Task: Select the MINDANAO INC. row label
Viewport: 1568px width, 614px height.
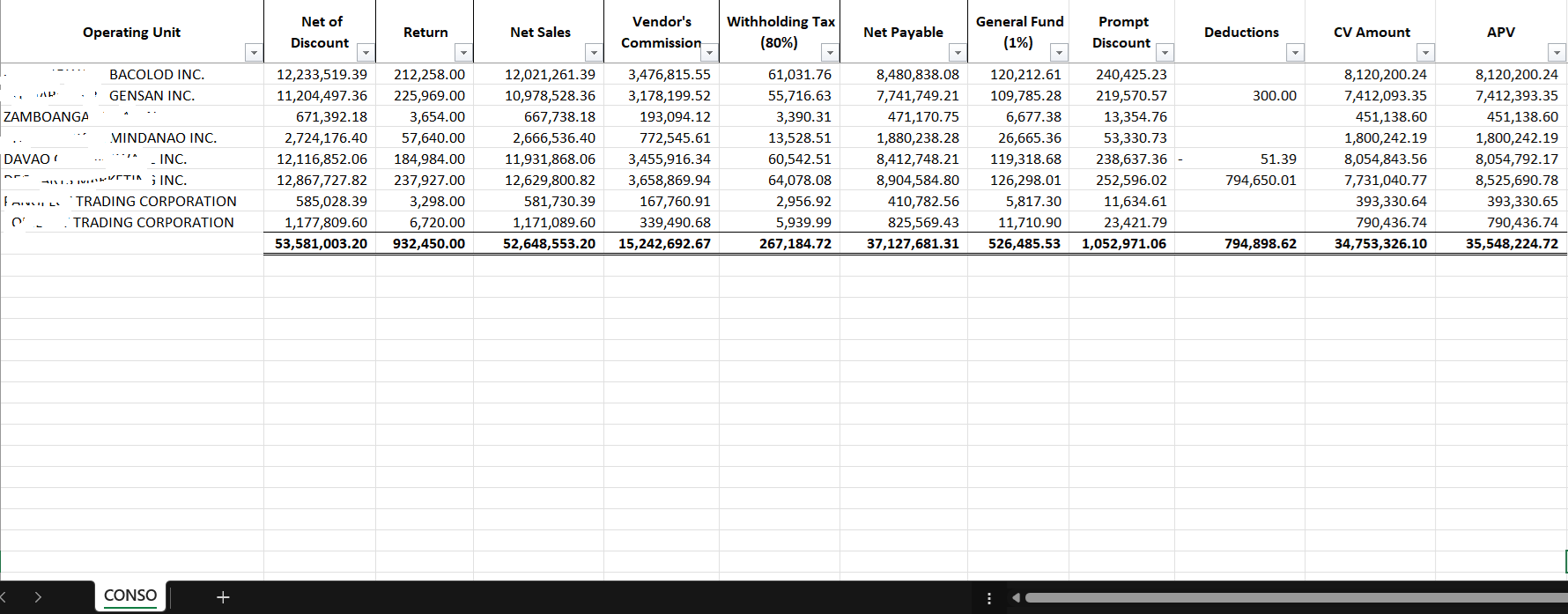Action: [164, 138]
